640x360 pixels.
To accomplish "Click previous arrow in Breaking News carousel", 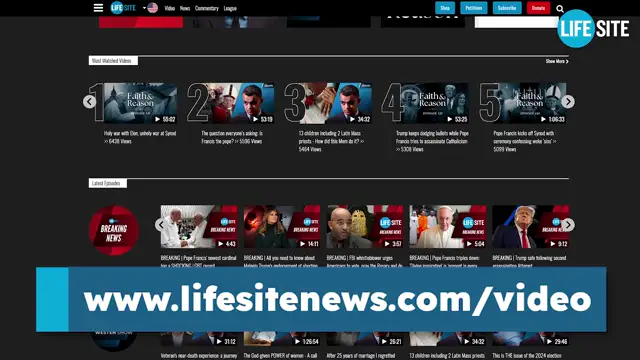I will (x=161, y=225).
